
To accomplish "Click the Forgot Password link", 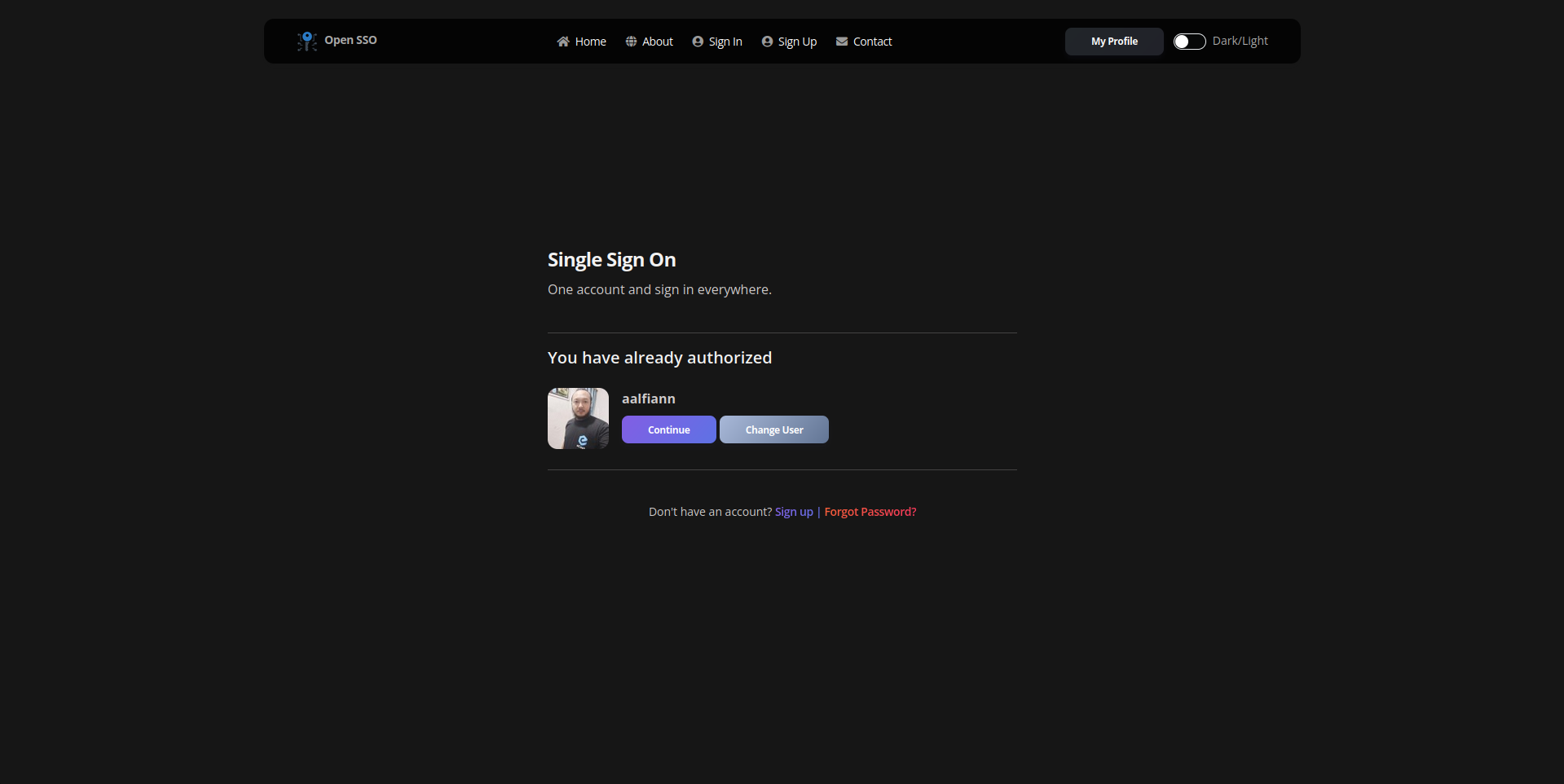I will click(x=869, y=512).
